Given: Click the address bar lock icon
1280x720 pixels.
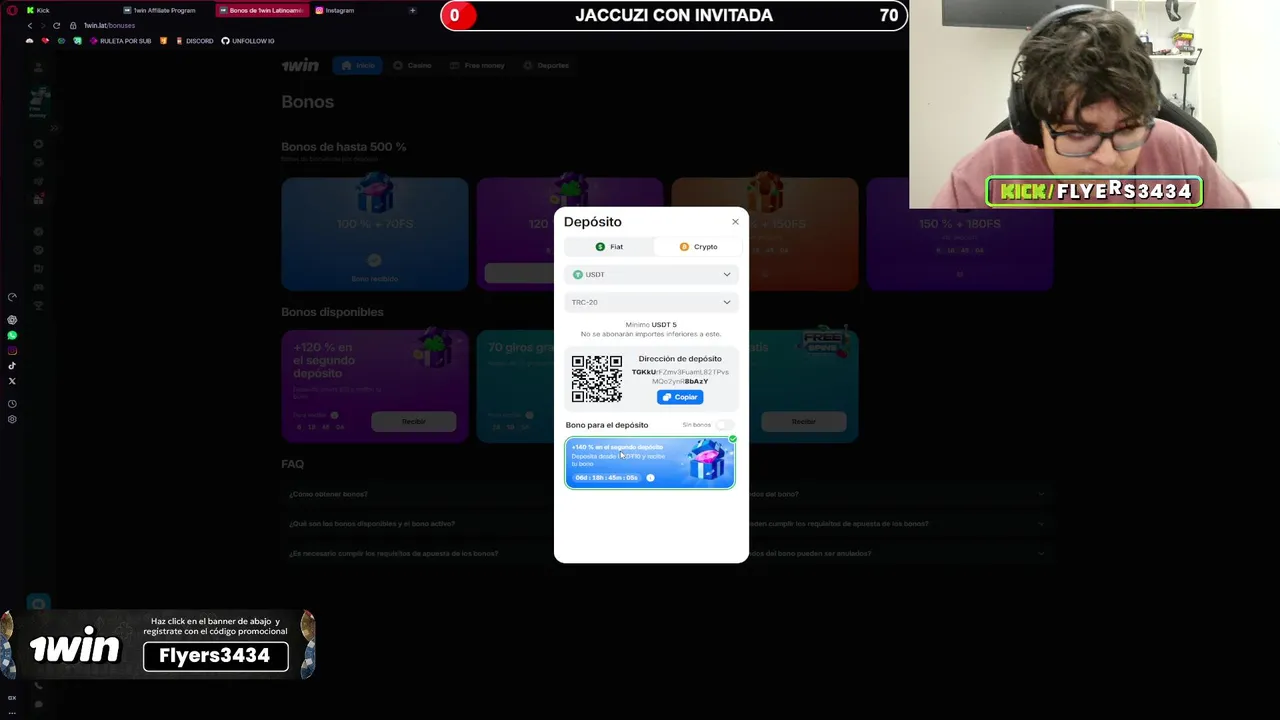Looking at the screenshot, I should [73, 25].
